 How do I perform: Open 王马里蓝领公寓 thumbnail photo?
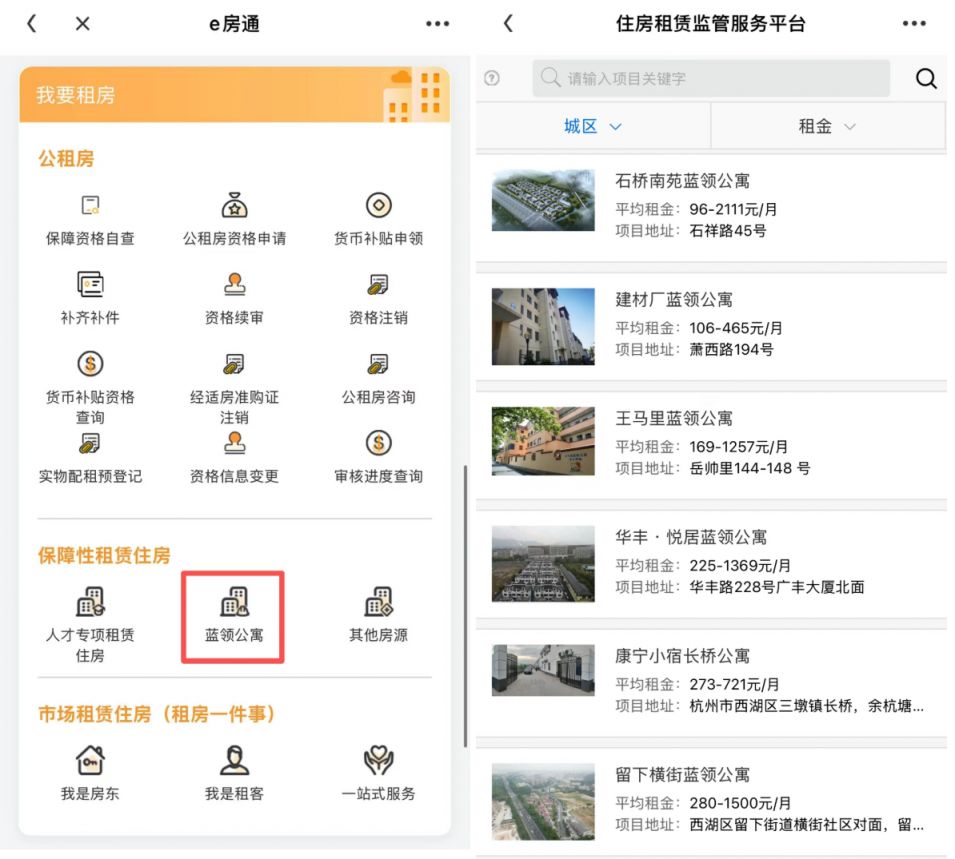click(x=542, y=443)
